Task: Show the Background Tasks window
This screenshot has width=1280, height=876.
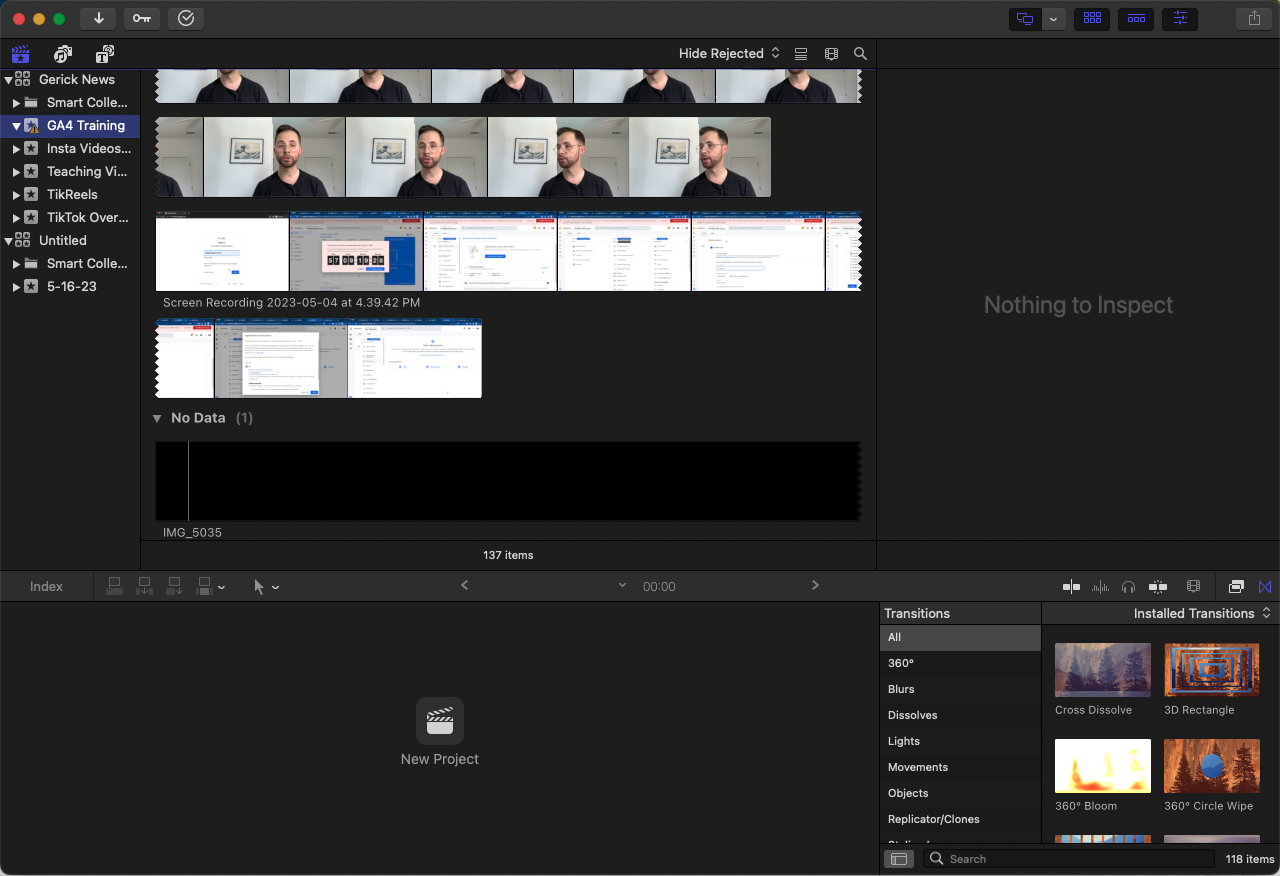Action: (186, 19)
